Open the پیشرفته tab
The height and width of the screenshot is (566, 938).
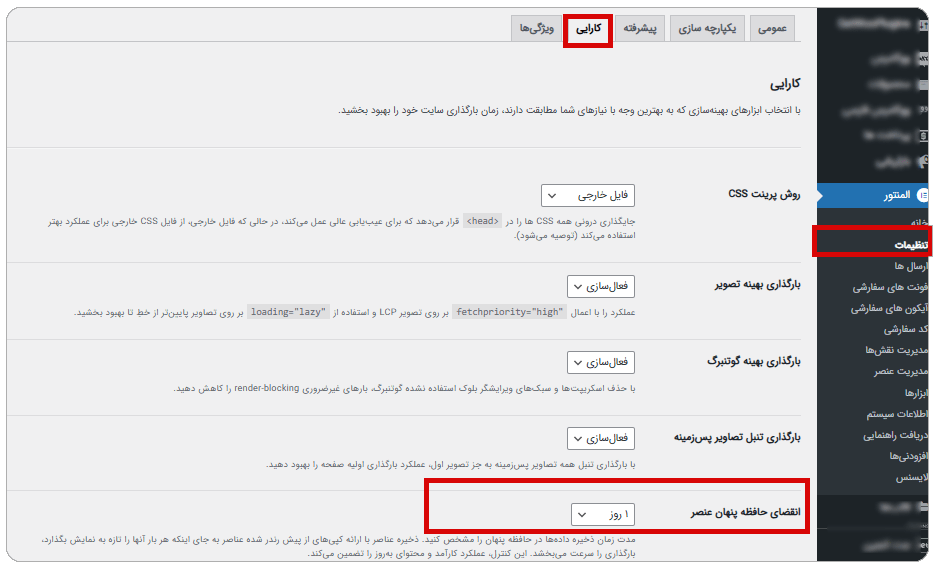pos(639,28)
